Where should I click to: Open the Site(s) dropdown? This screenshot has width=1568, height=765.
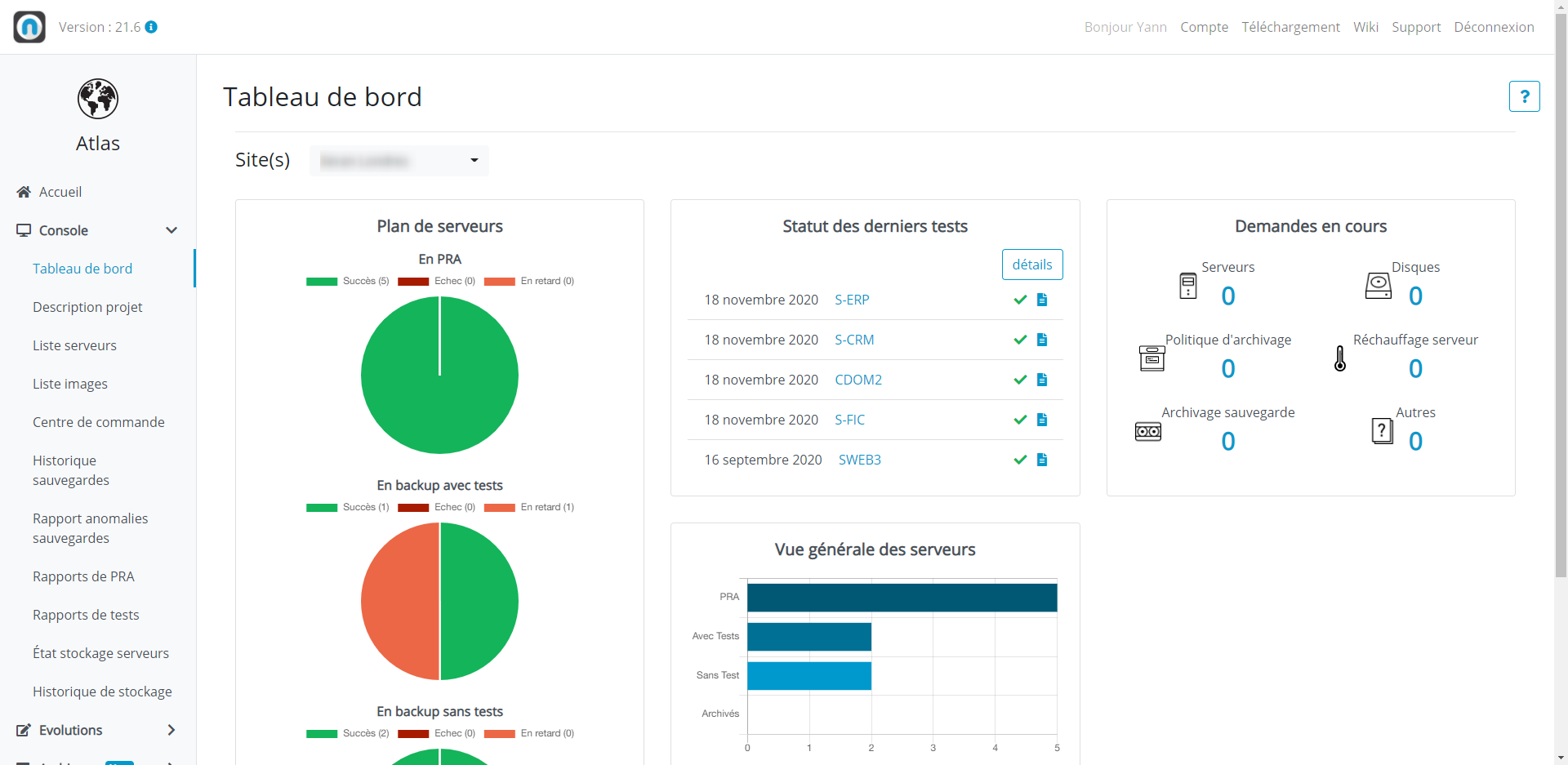pos(399,161)
